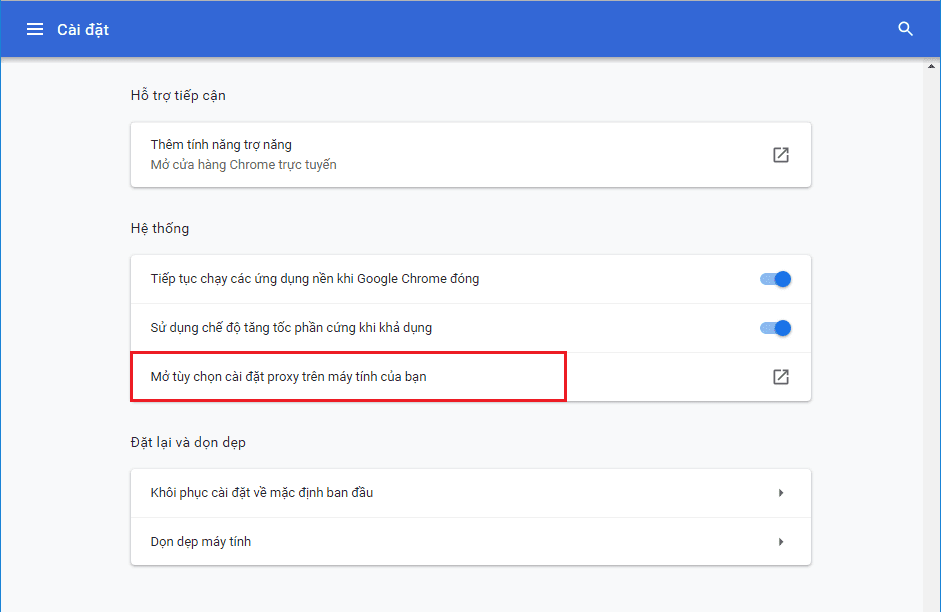Click the Cài đặt page title
Image resolution: width=941 pixels, height=612 pixels.
click(x=83, y=30)
